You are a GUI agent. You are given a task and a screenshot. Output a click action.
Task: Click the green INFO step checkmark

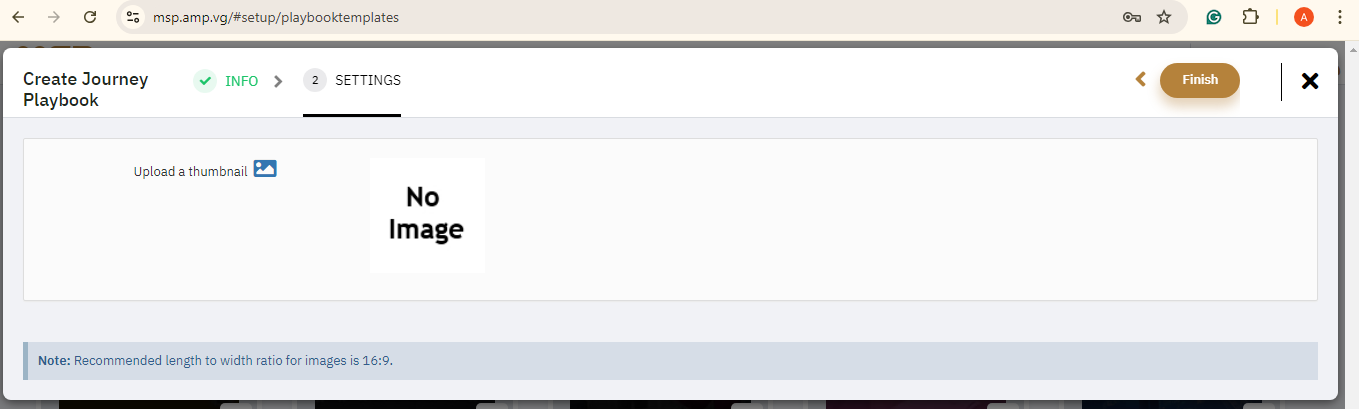coord(205,81)
